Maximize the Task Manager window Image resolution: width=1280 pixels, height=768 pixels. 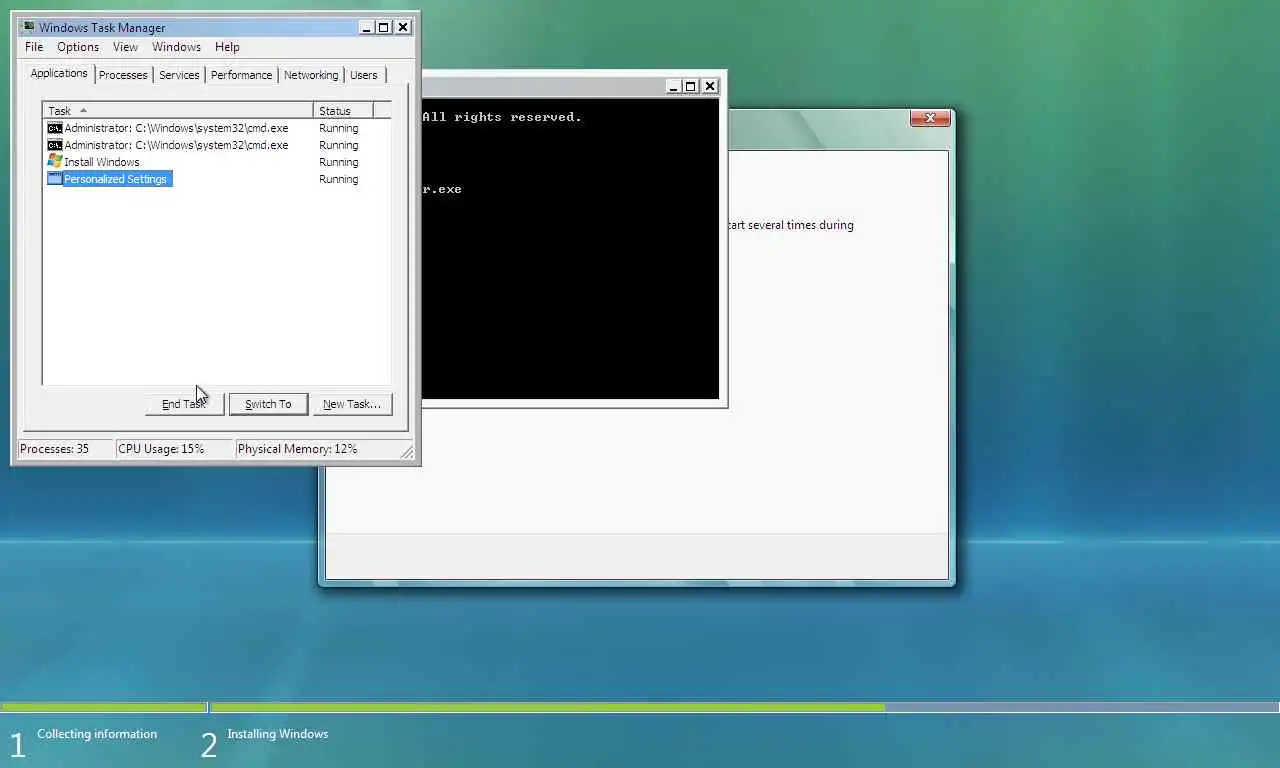pos(384,27)
